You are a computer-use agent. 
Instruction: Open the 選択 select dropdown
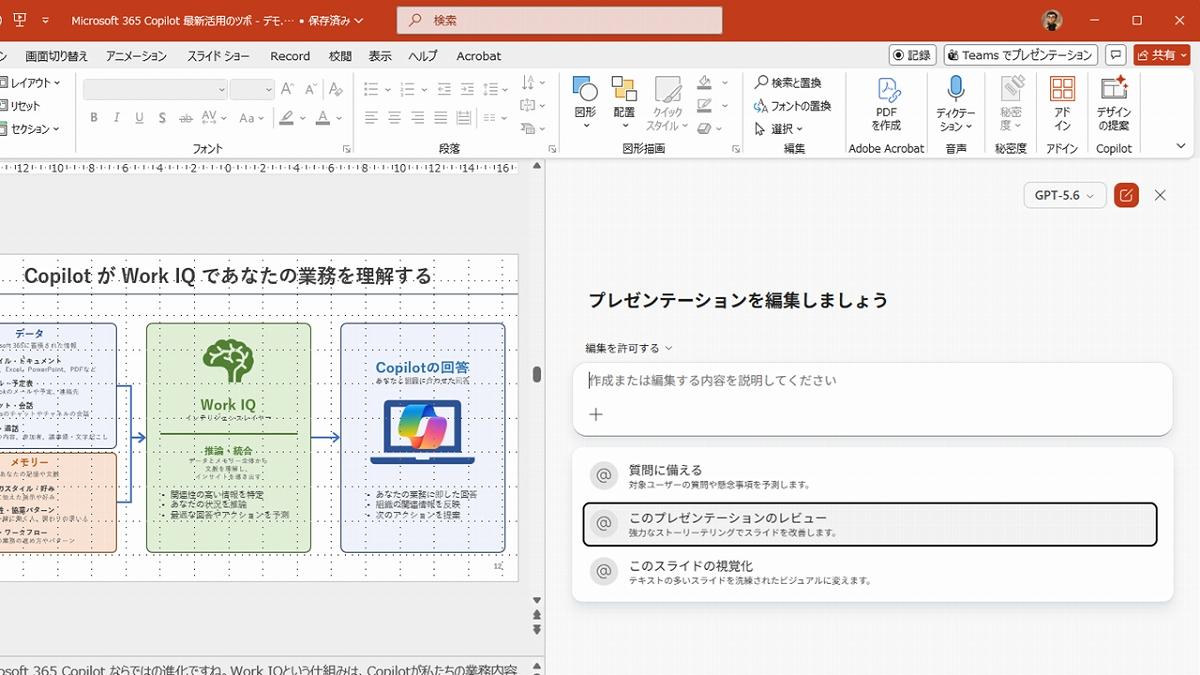pos(780,129)
